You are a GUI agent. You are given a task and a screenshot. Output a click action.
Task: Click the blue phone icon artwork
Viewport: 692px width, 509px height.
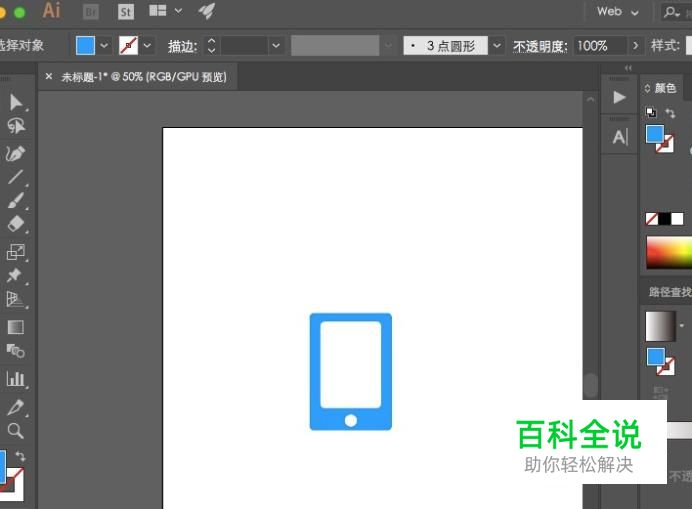351,372
